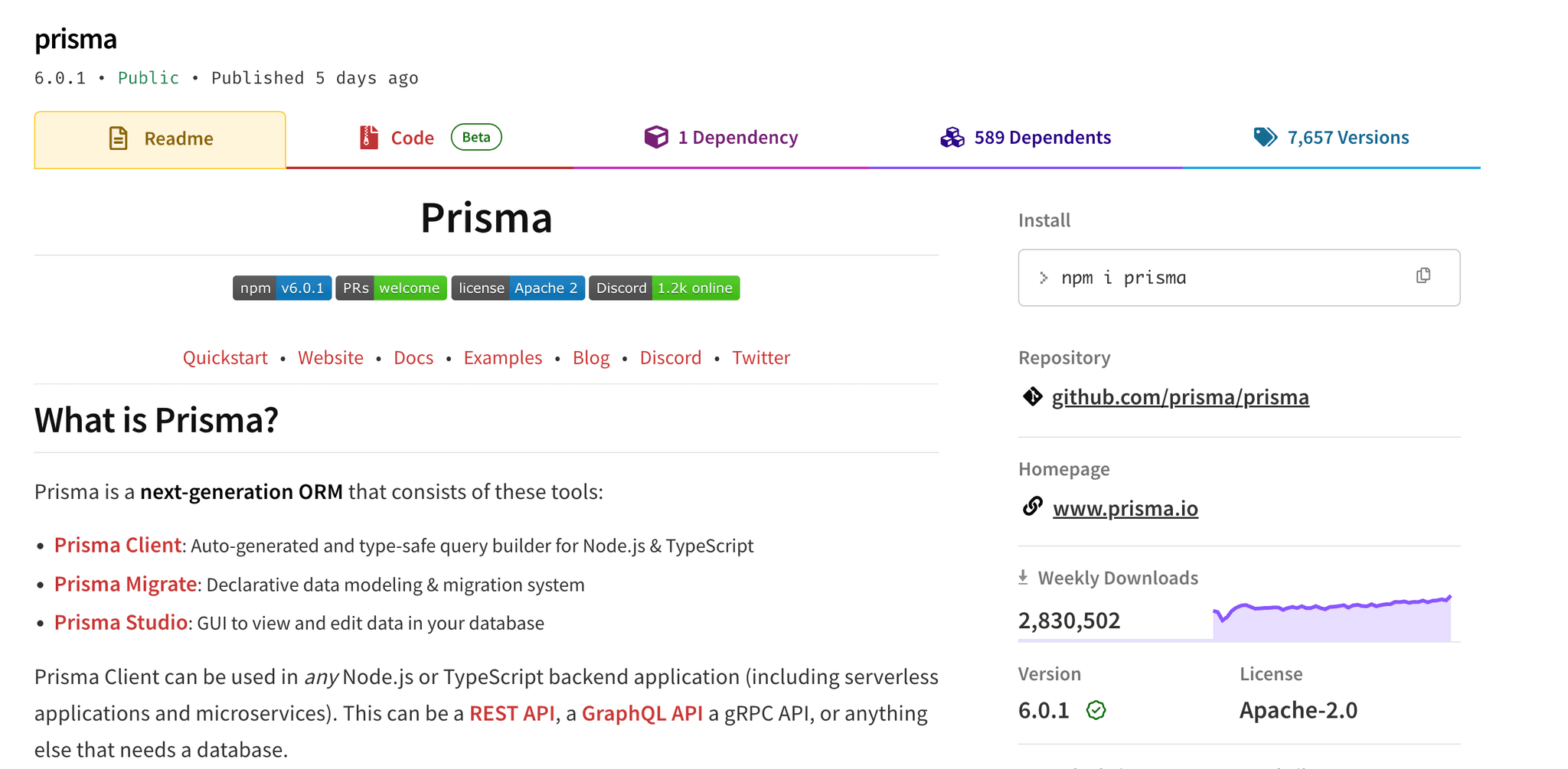Click the PRs welcome badge
The width and height of the screenshot is (1568, 769).
point(391,288)
